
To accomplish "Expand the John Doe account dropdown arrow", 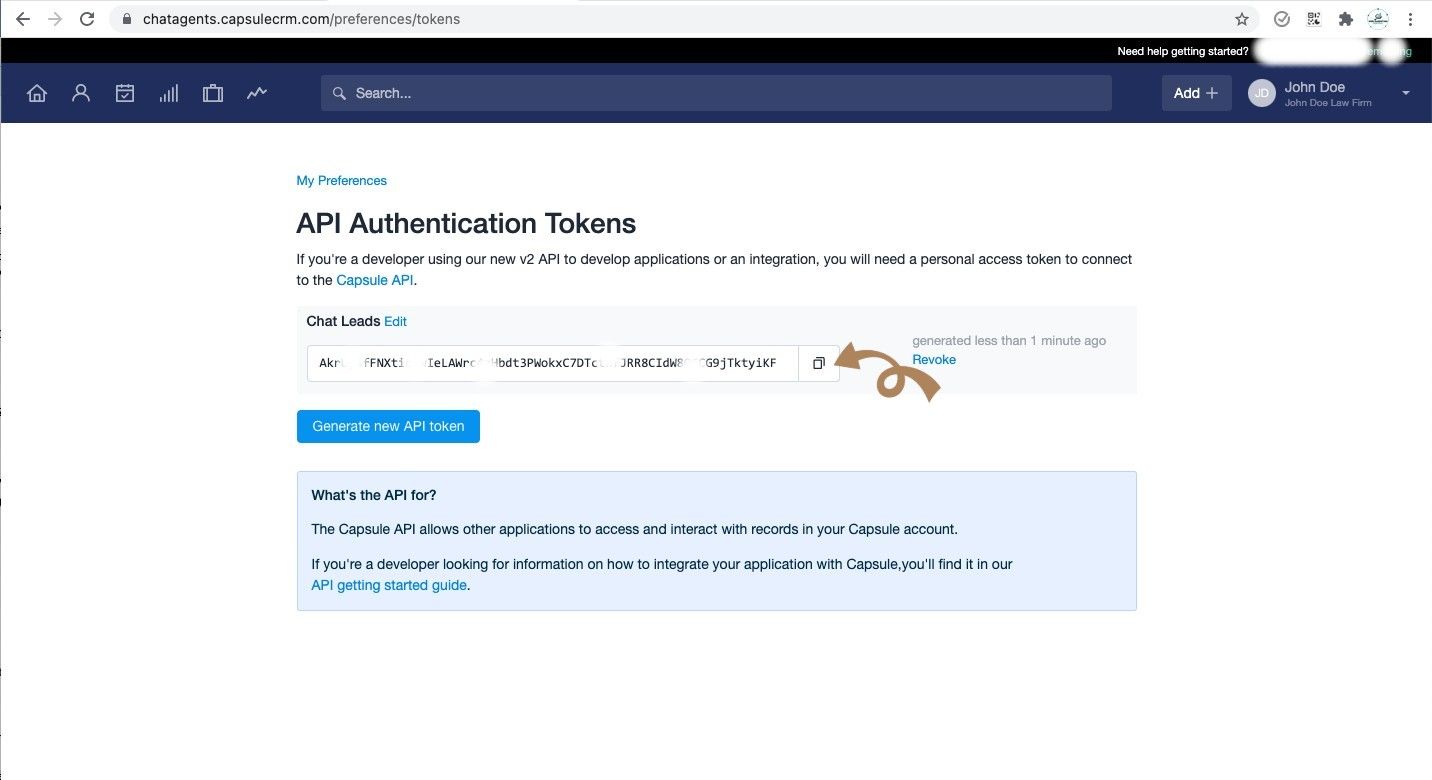I will pos(1406,93).
